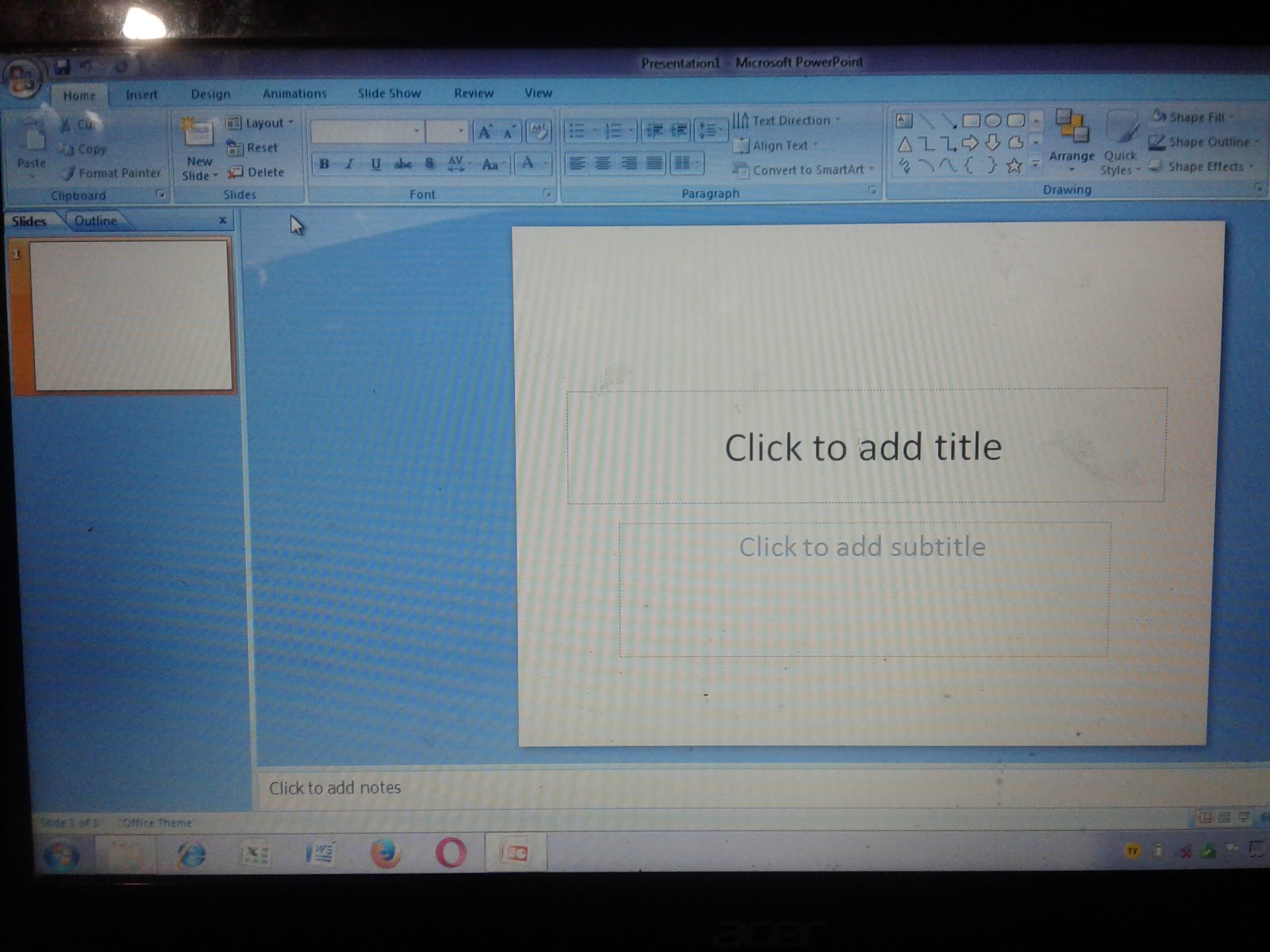Toggle Text Shadow effect
Image resolution: width=1270 pixels, height=952 pixels.
[x=429, y=164]
